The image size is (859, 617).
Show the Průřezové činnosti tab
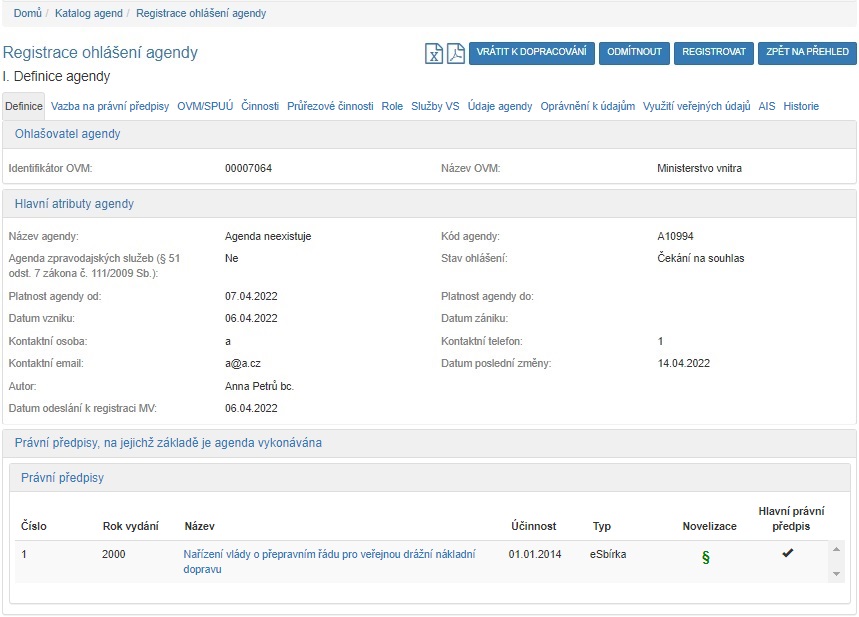coord(330,106)
